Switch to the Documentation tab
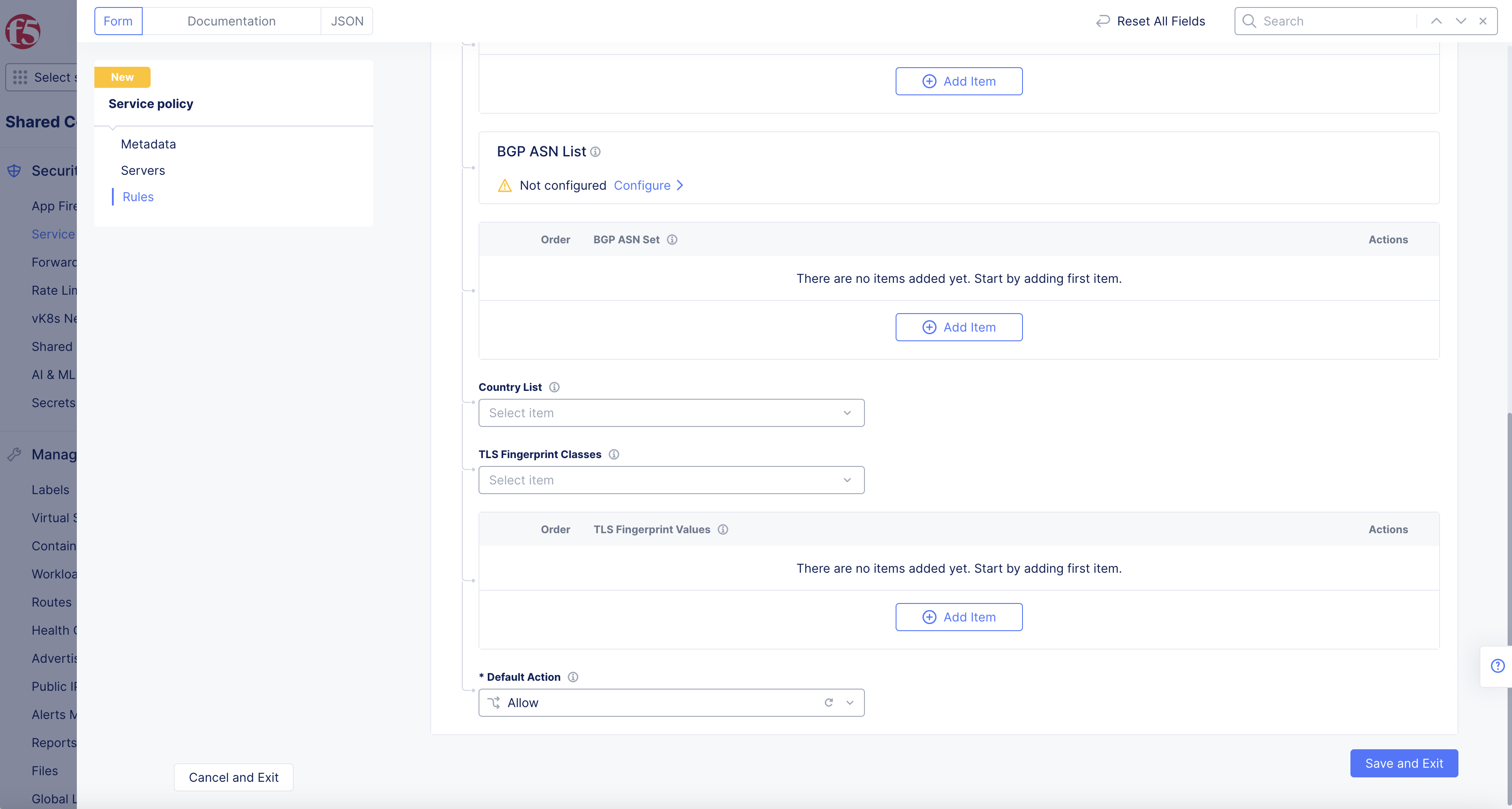 (x=231, y=21)
